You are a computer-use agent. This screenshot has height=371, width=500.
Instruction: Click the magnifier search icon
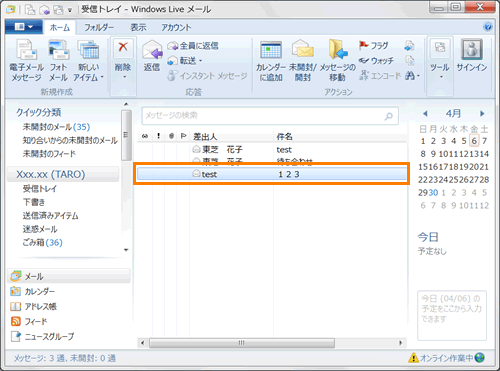389,116
